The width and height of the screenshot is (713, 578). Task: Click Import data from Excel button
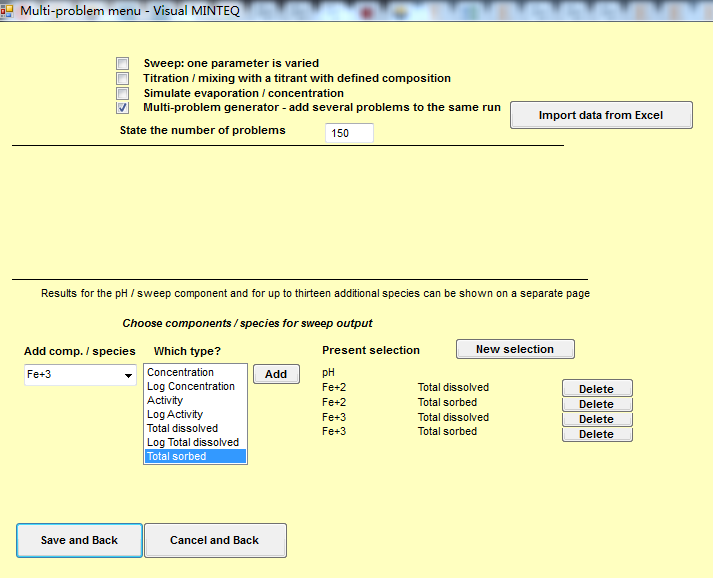click(x=601, y=115)
